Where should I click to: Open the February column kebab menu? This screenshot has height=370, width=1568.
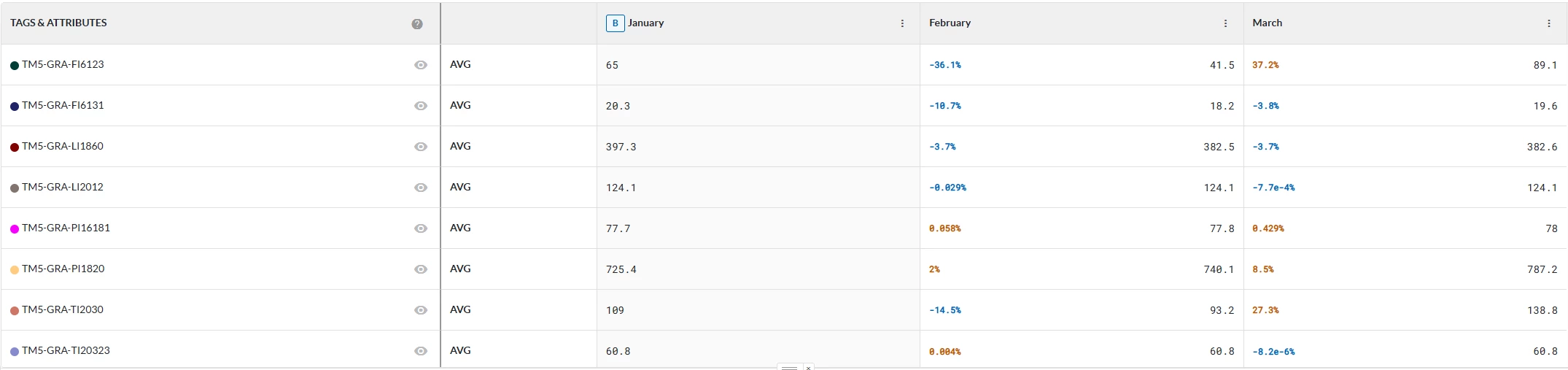coord(1225,23)
